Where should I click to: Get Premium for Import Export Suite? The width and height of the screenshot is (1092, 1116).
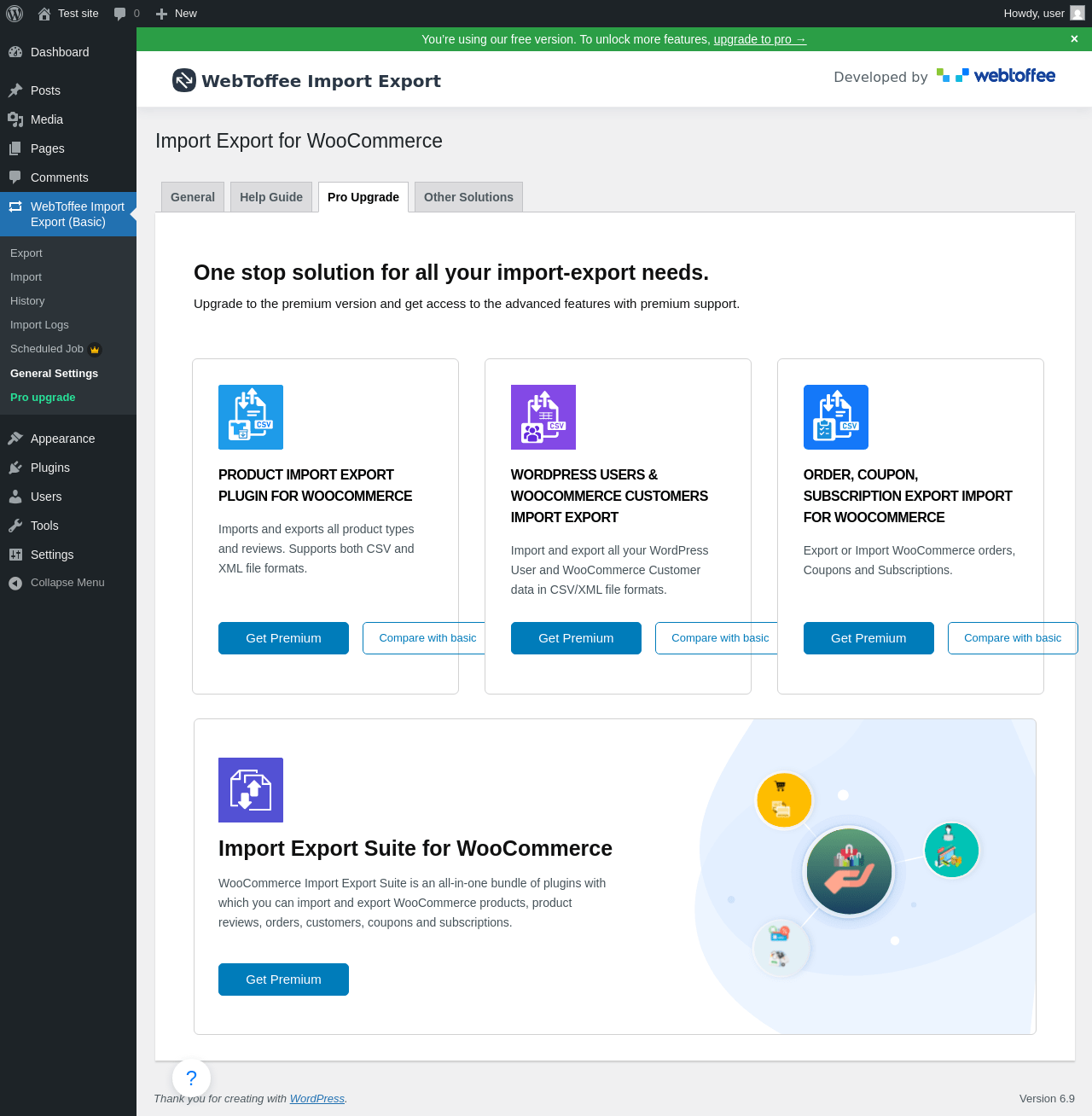pyautogui.click(x=283, y=979)
